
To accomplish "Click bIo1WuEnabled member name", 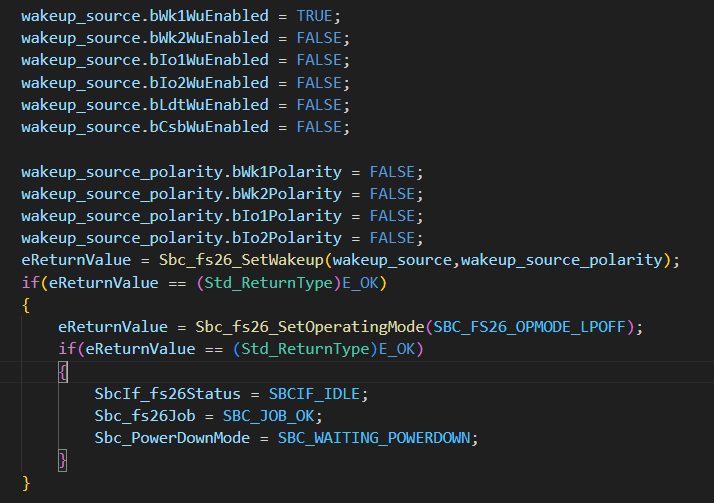I will (x=209, y=60).
